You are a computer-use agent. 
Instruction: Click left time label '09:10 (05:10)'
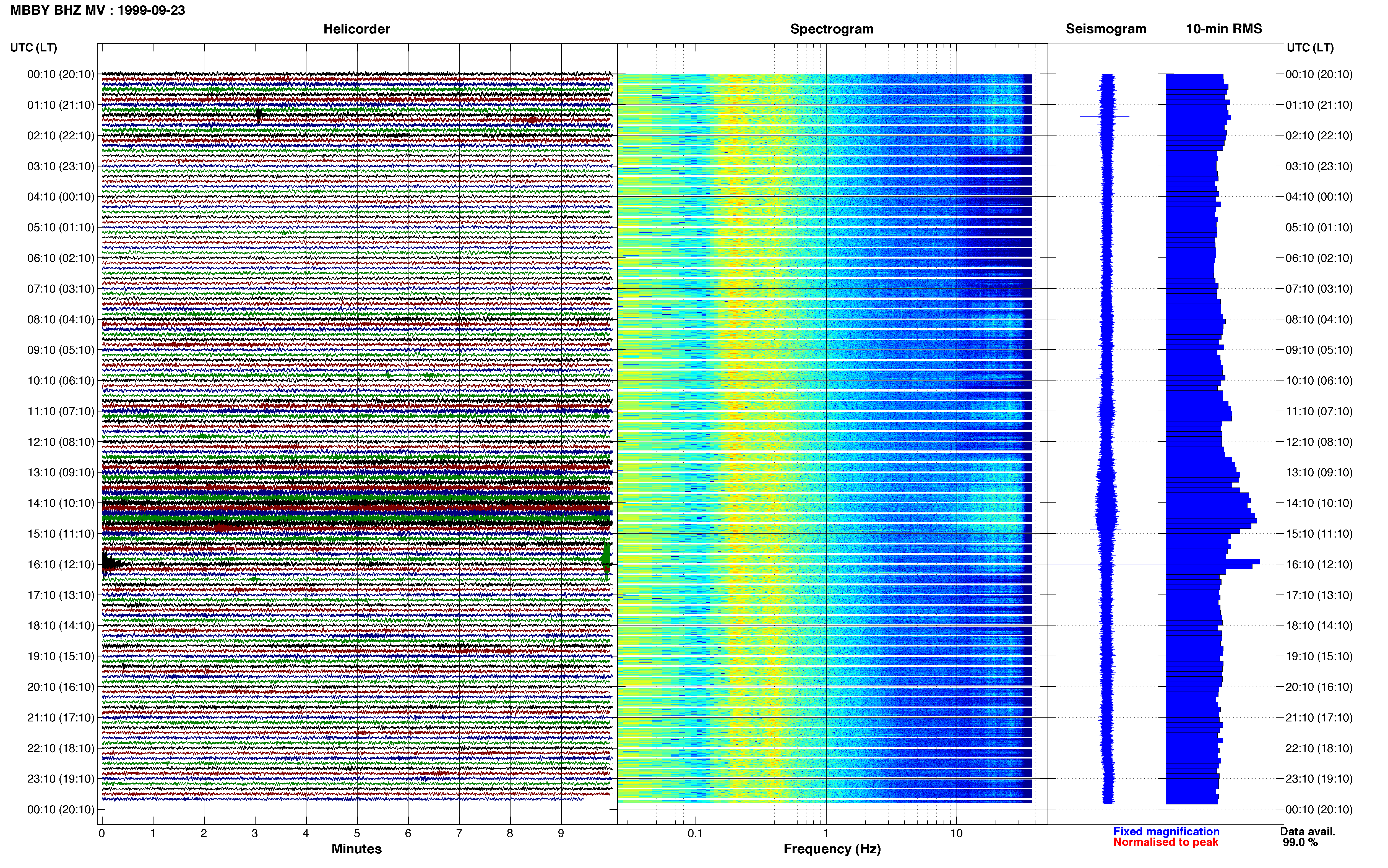[x=61, y=350]
